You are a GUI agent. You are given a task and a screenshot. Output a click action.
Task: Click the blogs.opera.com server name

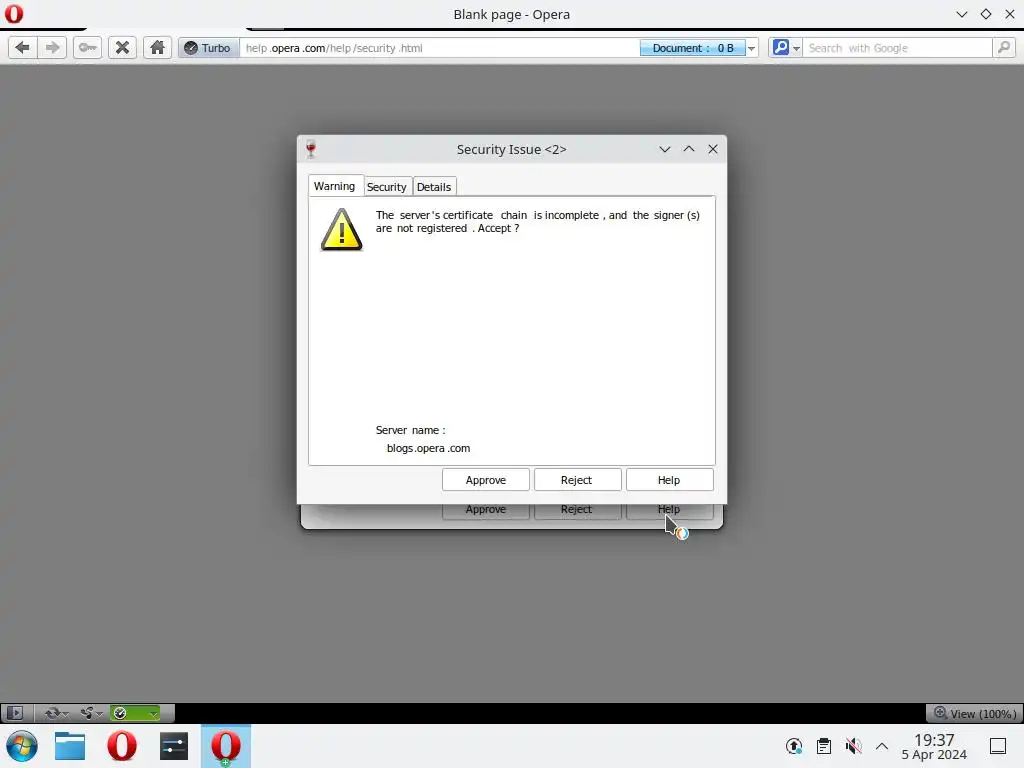click(428, 448)
